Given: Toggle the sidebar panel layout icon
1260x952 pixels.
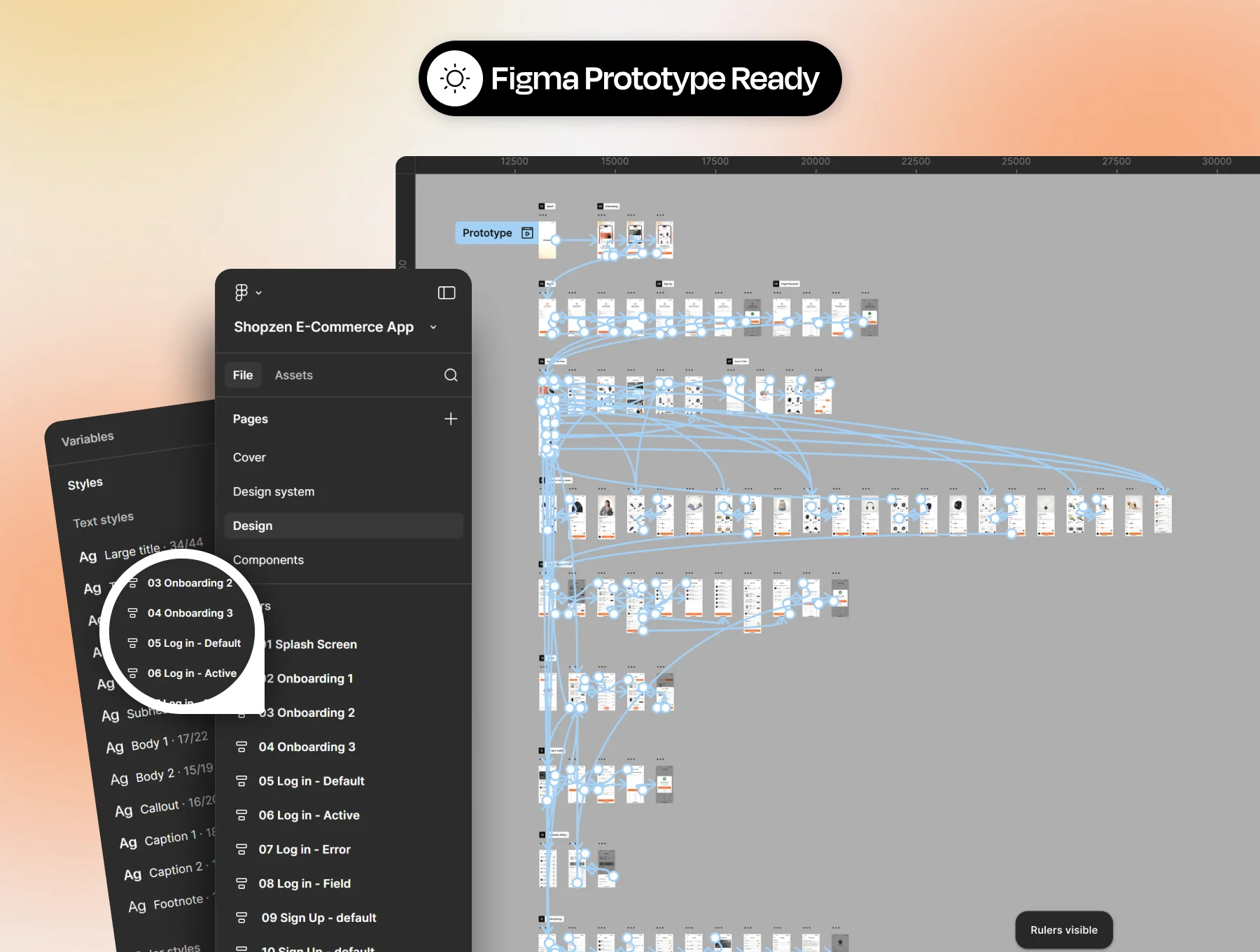Looking at the screenshot, I should [447, 293].
